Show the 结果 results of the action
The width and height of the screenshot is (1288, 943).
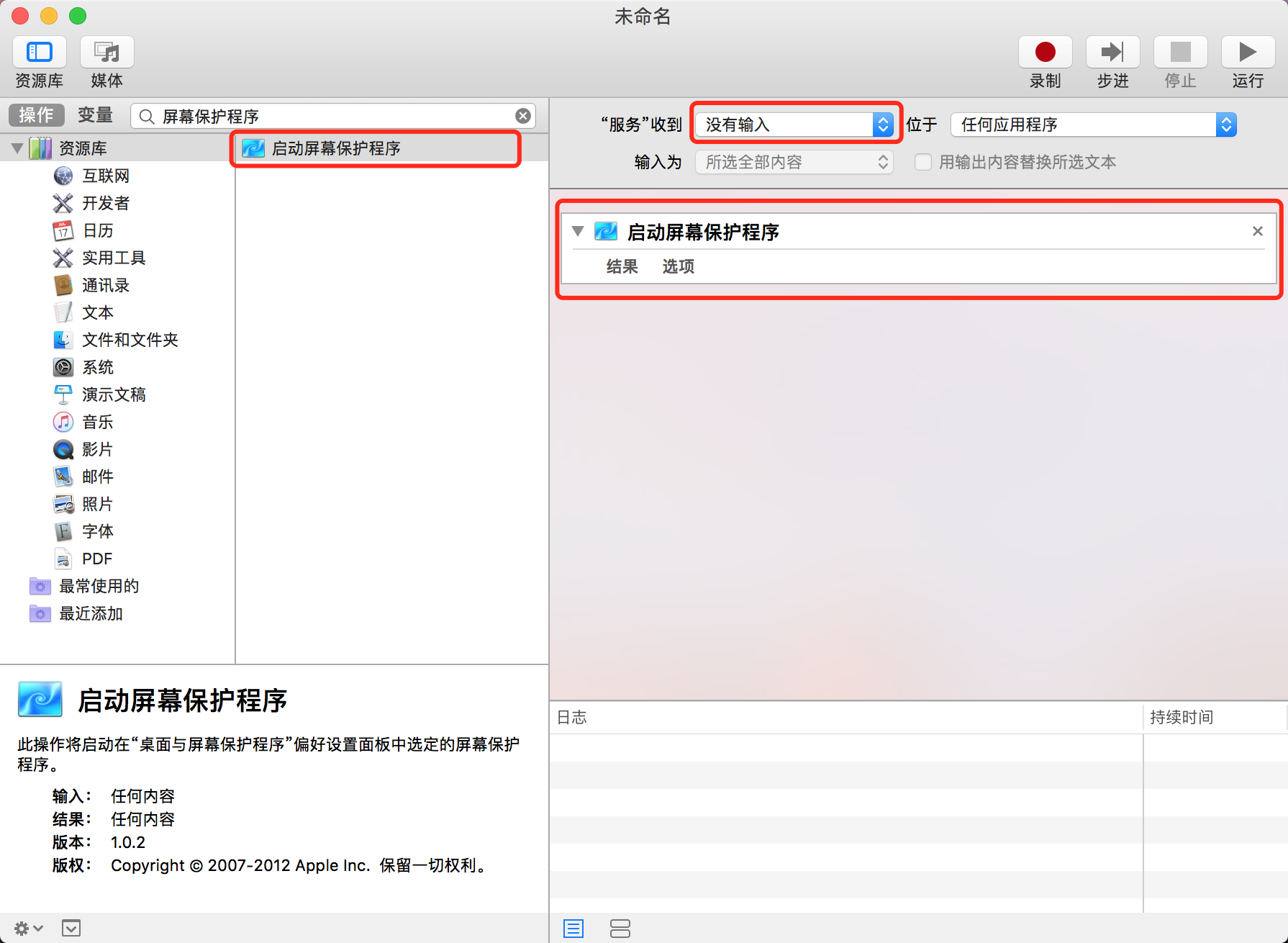point(622,266)
